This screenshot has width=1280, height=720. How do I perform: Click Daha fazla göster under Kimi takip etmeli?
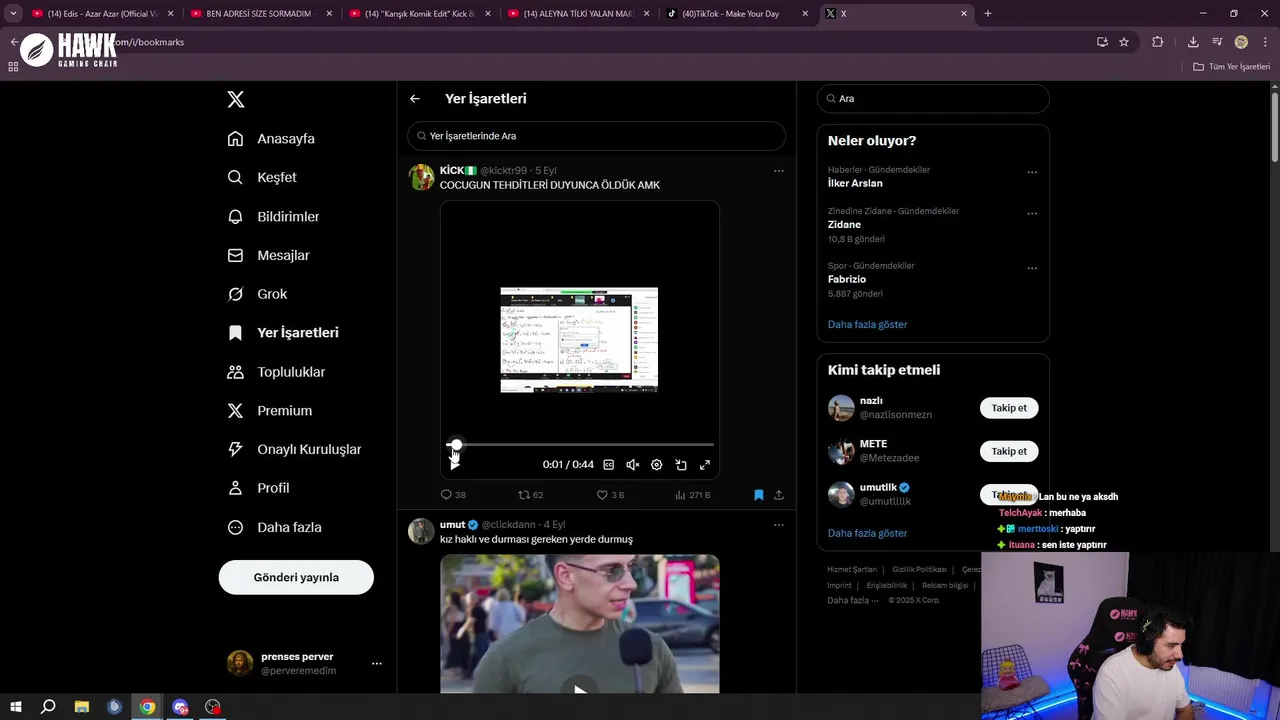click(867, 534)
